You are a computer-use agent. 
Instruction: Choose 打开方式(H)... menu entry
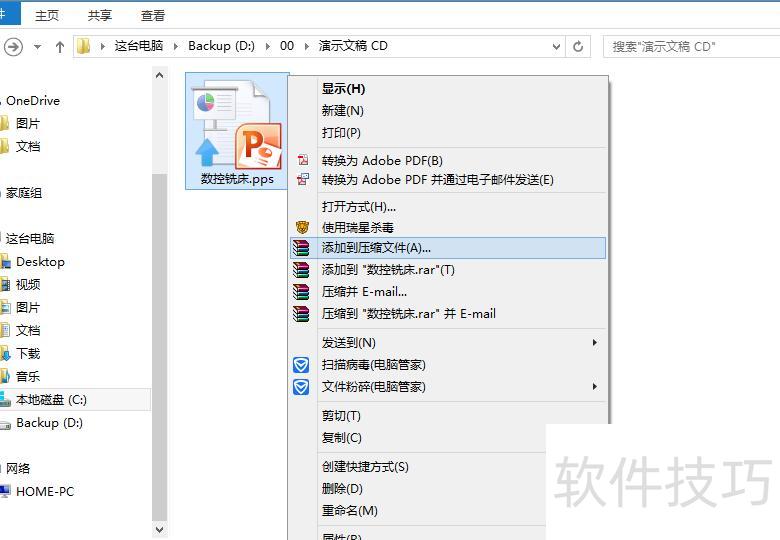(x=448, y=206)
